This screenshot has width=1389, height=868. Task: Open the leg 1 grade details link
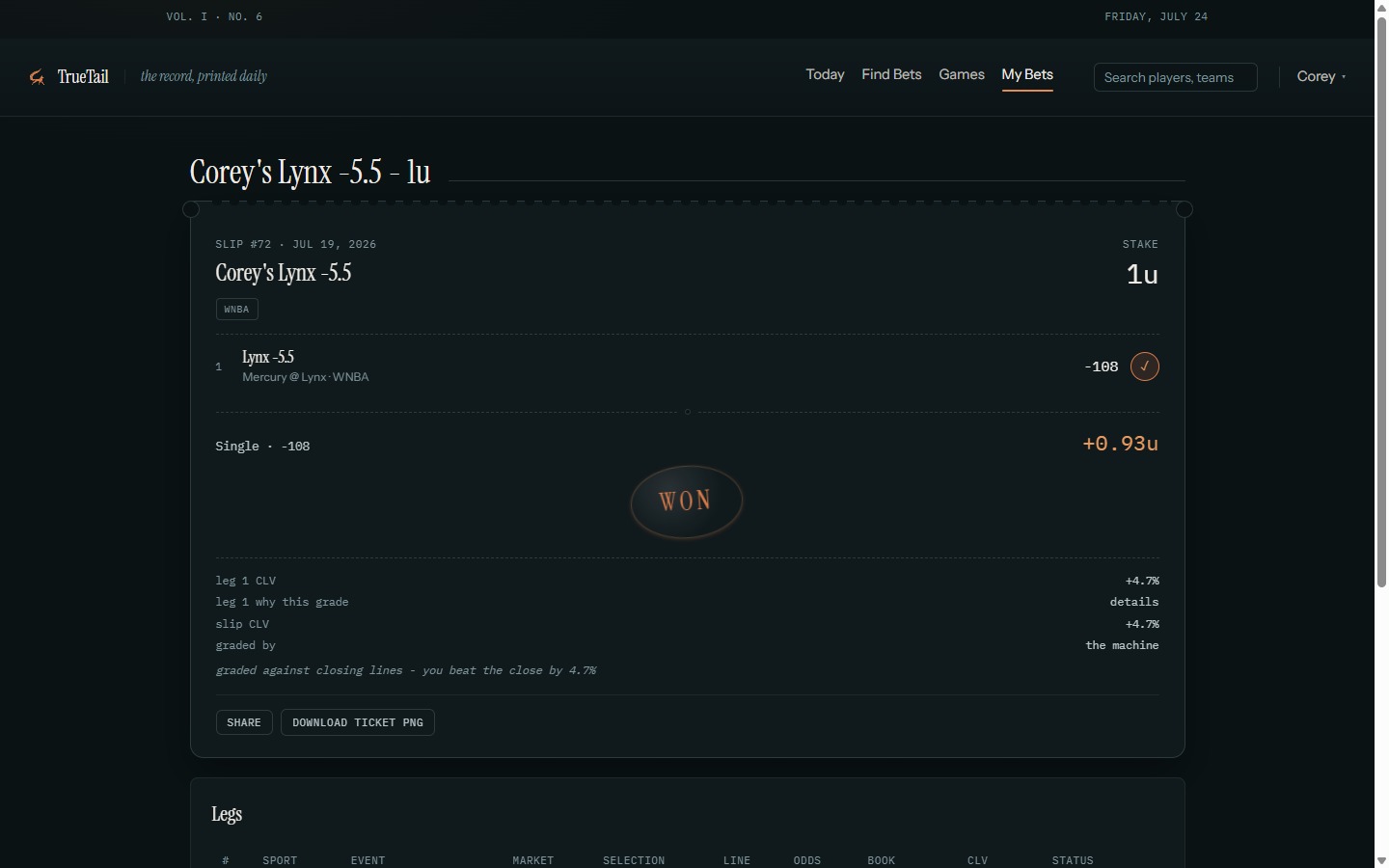1133,602
